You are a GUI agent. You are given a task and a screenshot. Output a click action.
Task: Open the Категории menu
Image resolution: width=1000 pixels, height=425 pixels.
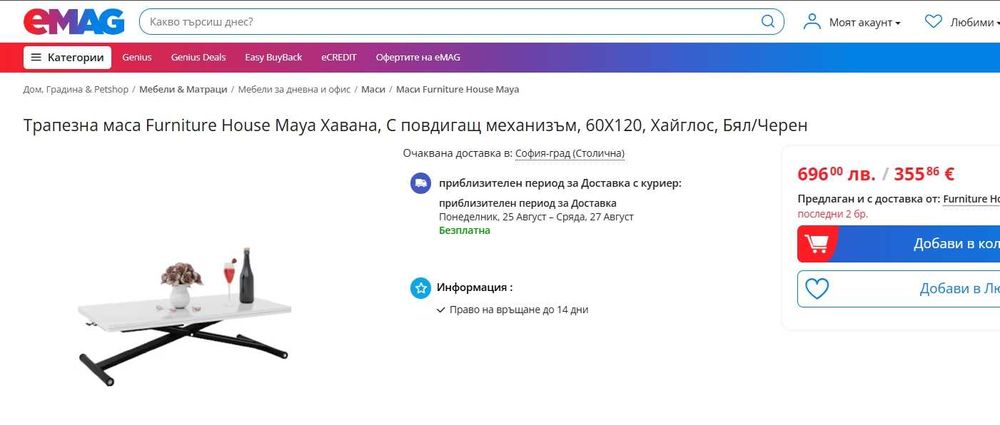tap(68, 57)
